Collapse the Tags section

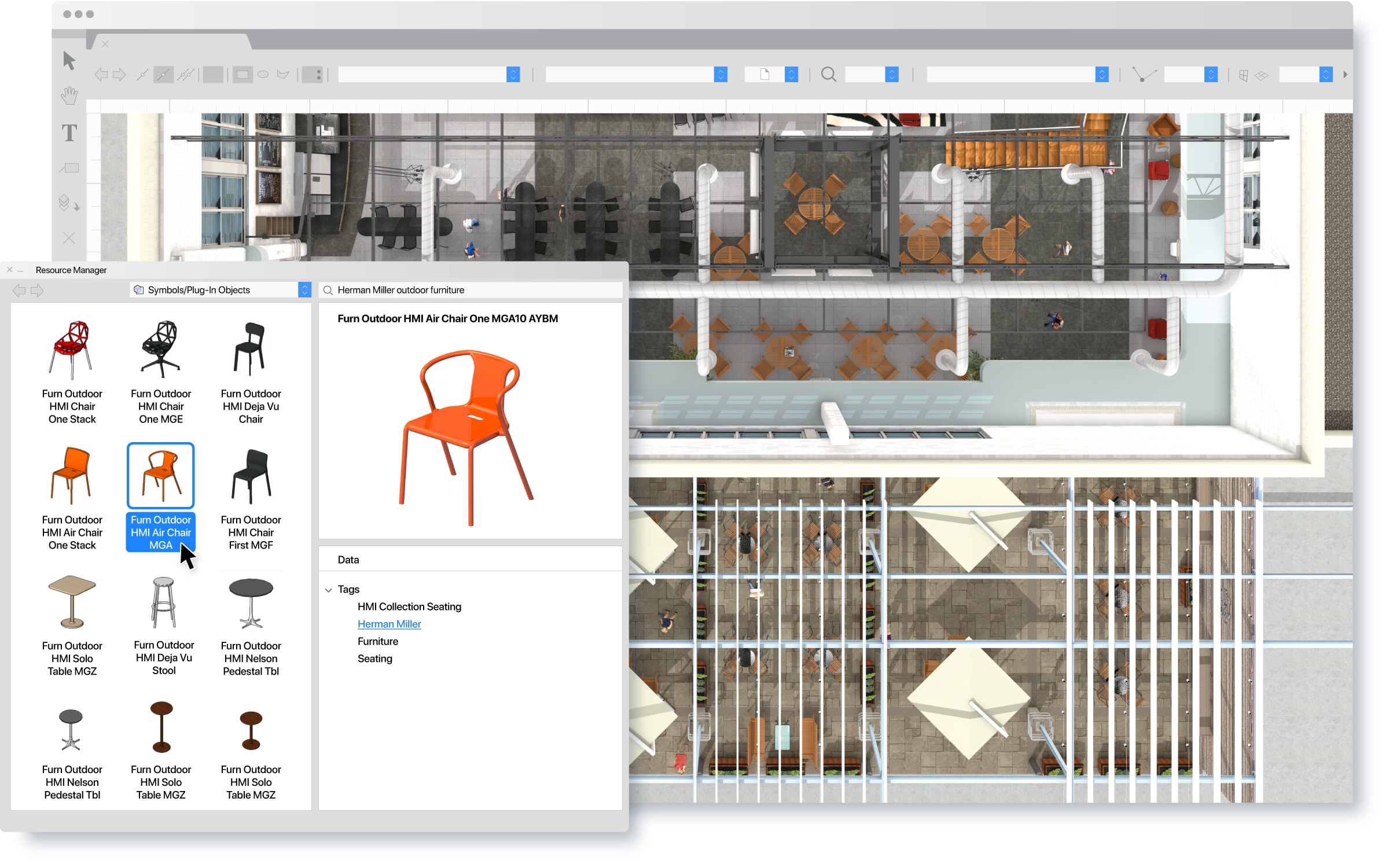pos(329,590)
